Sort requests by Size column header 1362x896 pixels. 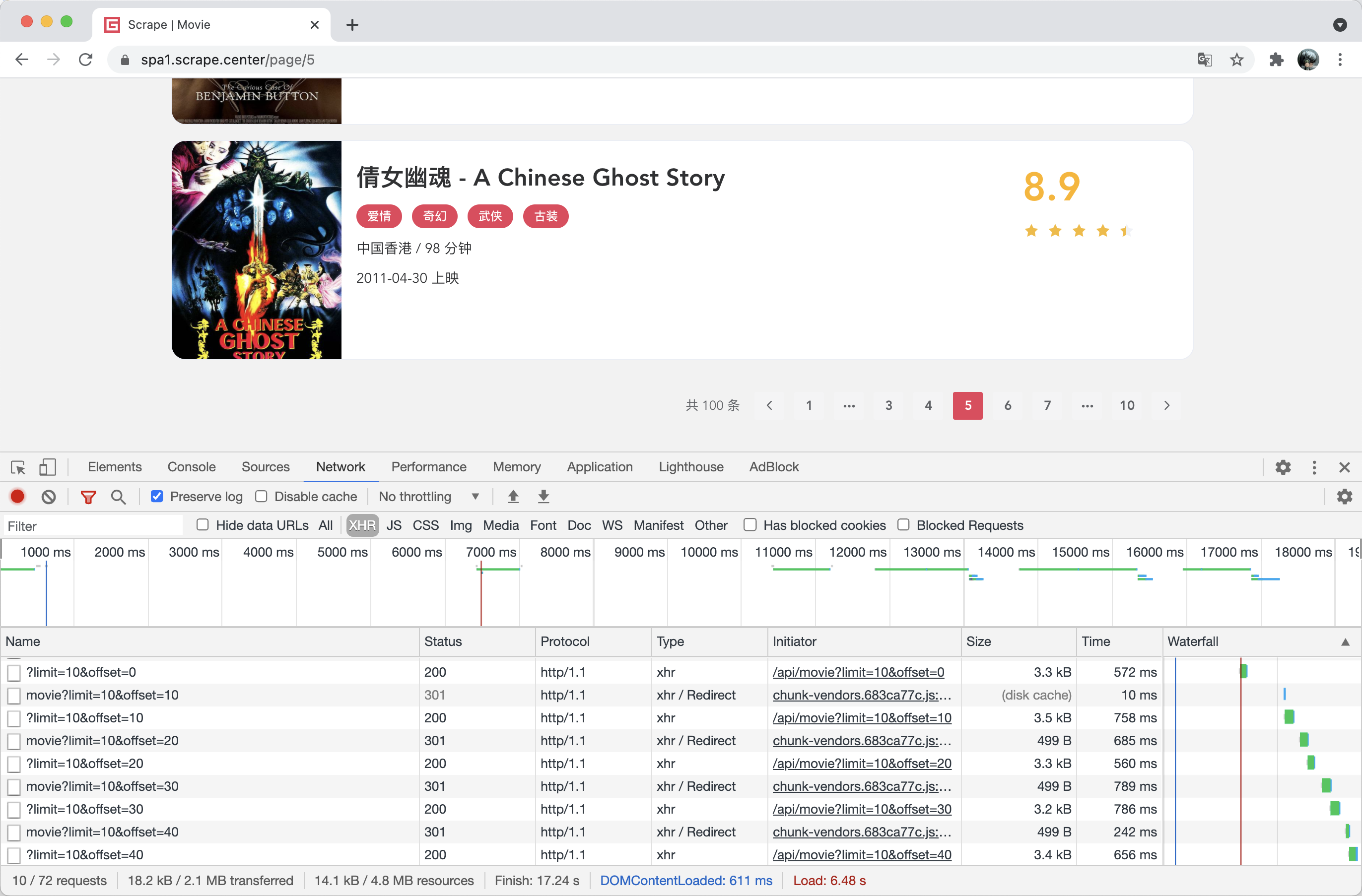pyautogui.click(x=1018, y=642)
